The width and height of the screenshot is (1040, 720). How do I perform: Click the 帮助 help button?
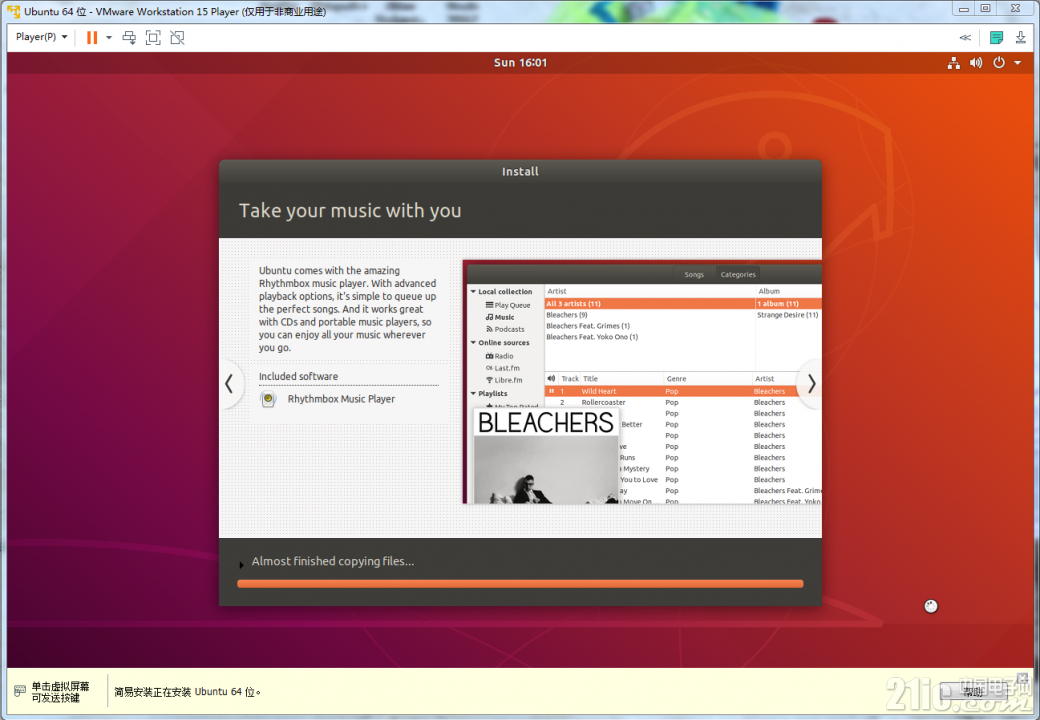point(973,692)
